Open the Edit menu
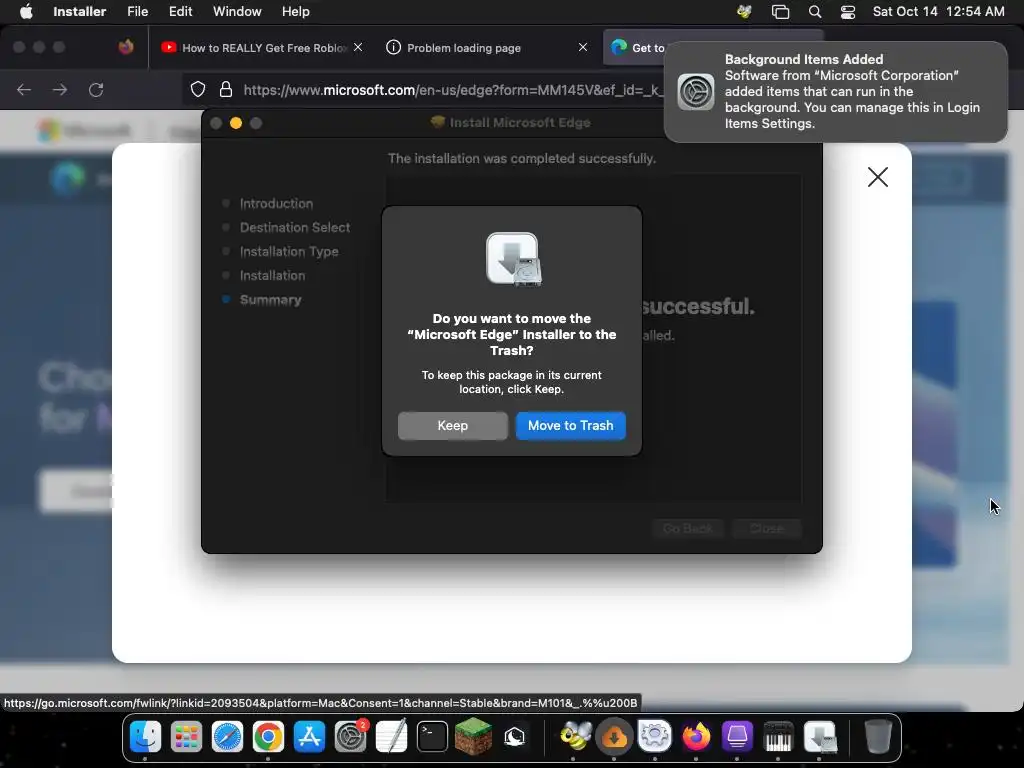The height and width of the screenshot is (768, 1024). [x=180, y=12]
